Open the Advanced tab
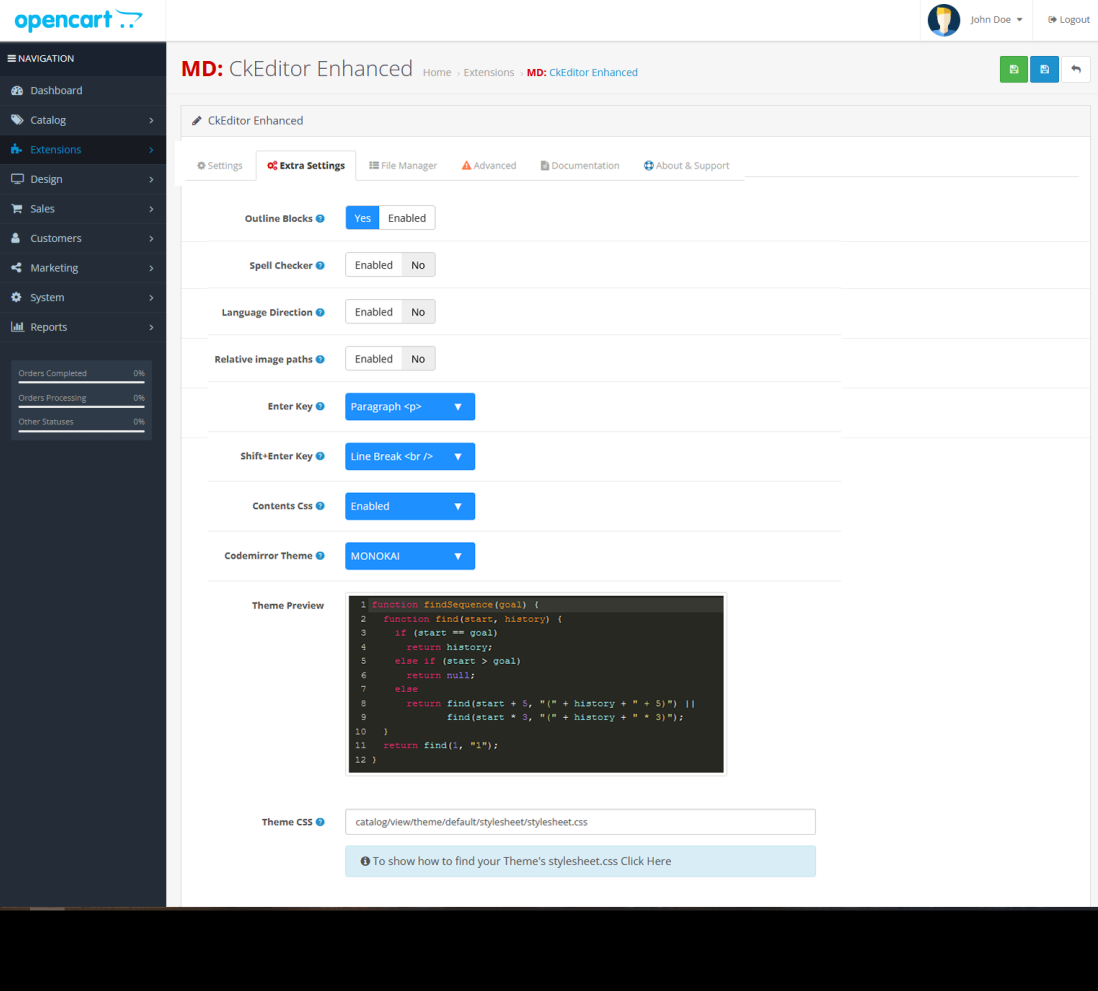Screen dimensions: 1098x991 tap(489, 165)
